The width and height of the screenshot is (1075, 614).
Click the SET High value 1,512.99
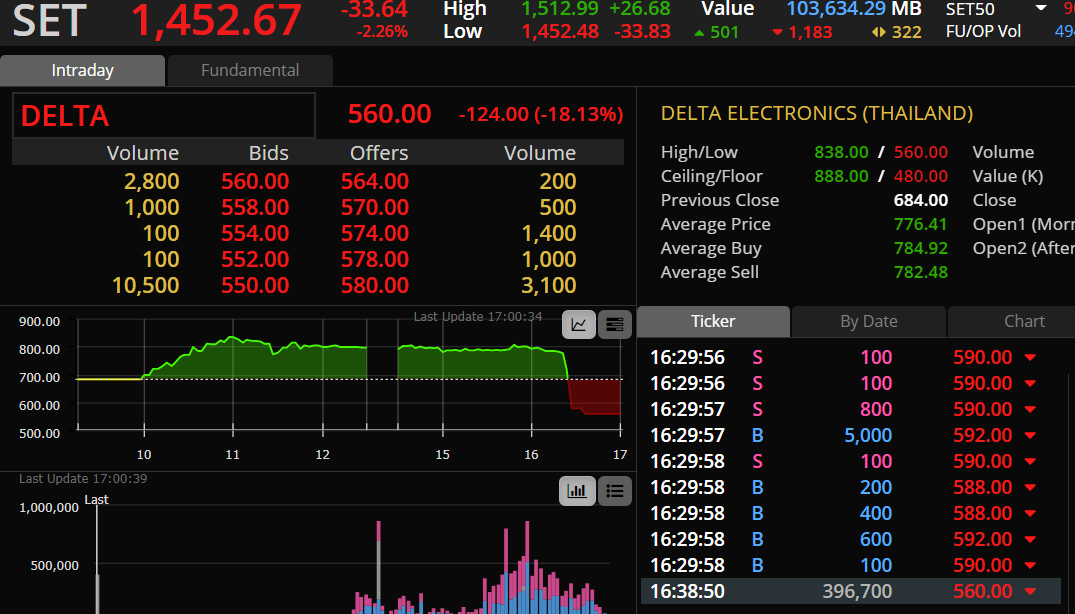click(x=559, y=9)
